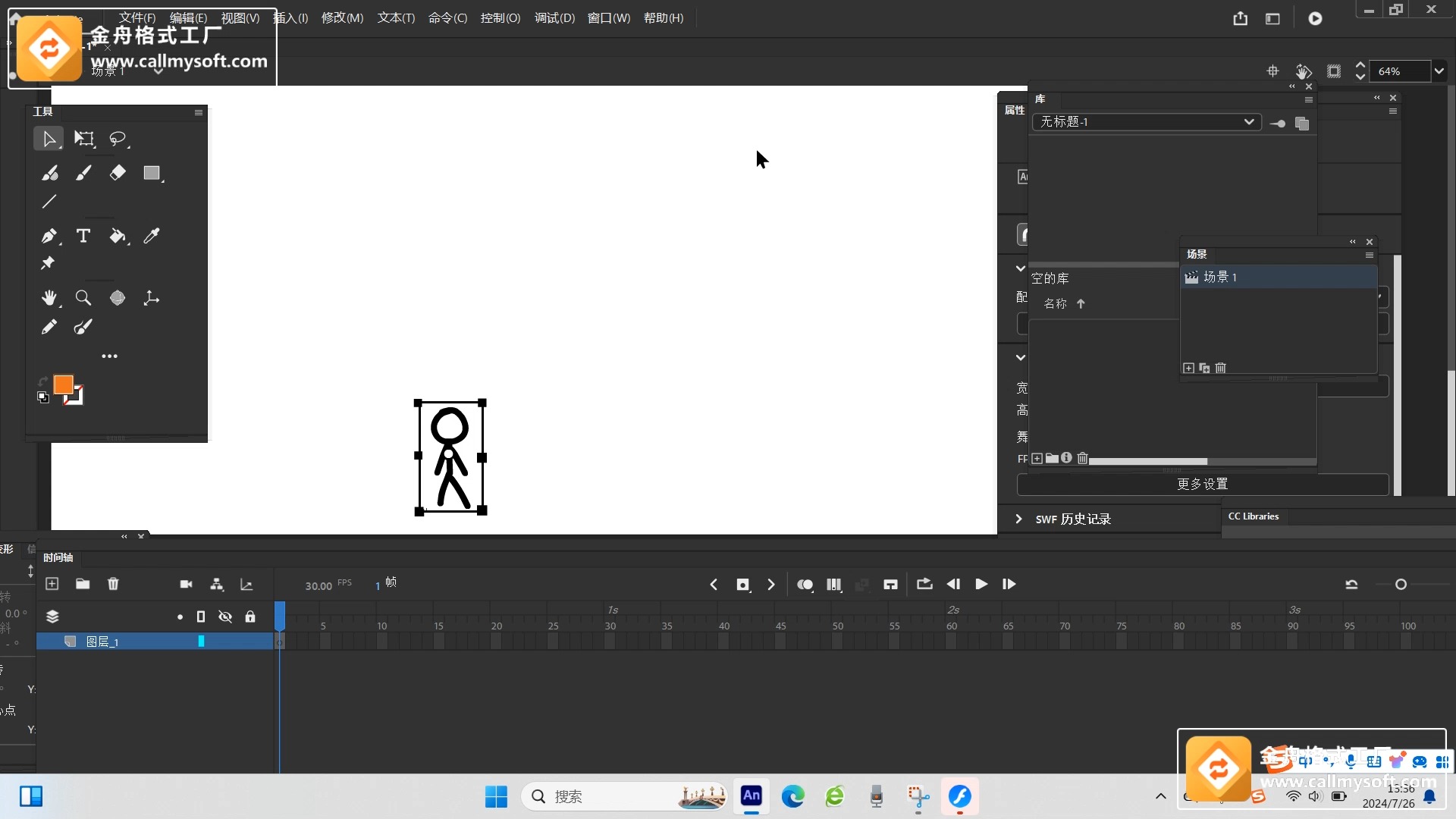The width and height of the screenshot is (1456, 819).
Task: Expand the SWF 历史记录 section
Action: [x=1019, y=519]
